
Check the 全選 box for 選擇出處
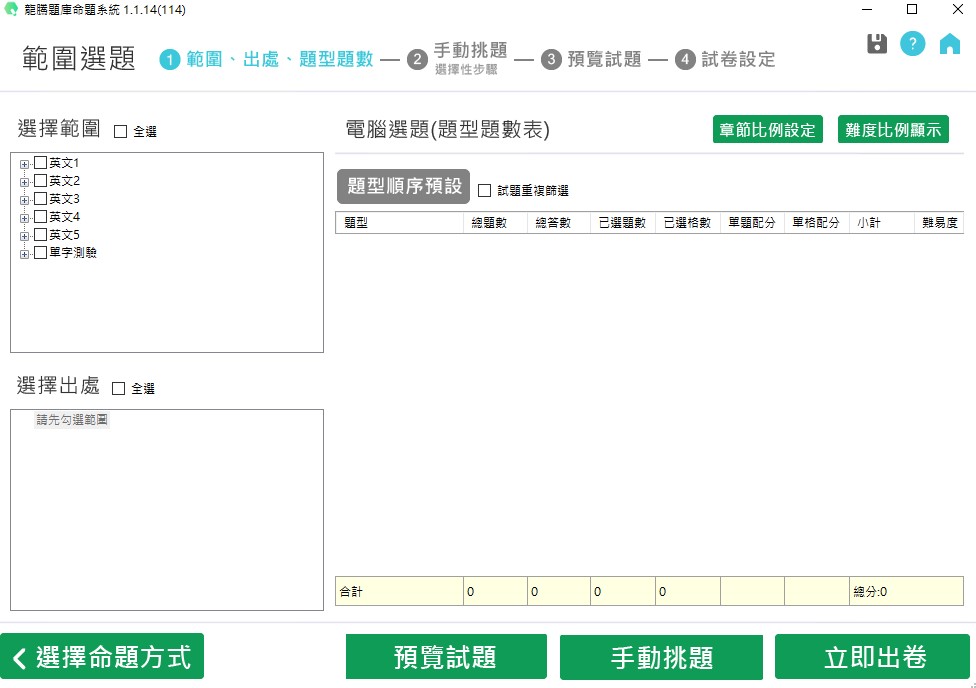click(x=119, y=388)
